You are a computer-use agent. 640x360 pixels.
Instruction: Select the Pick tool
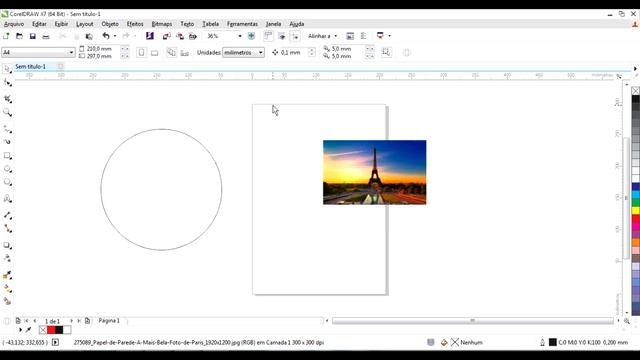tap(7, 69)
